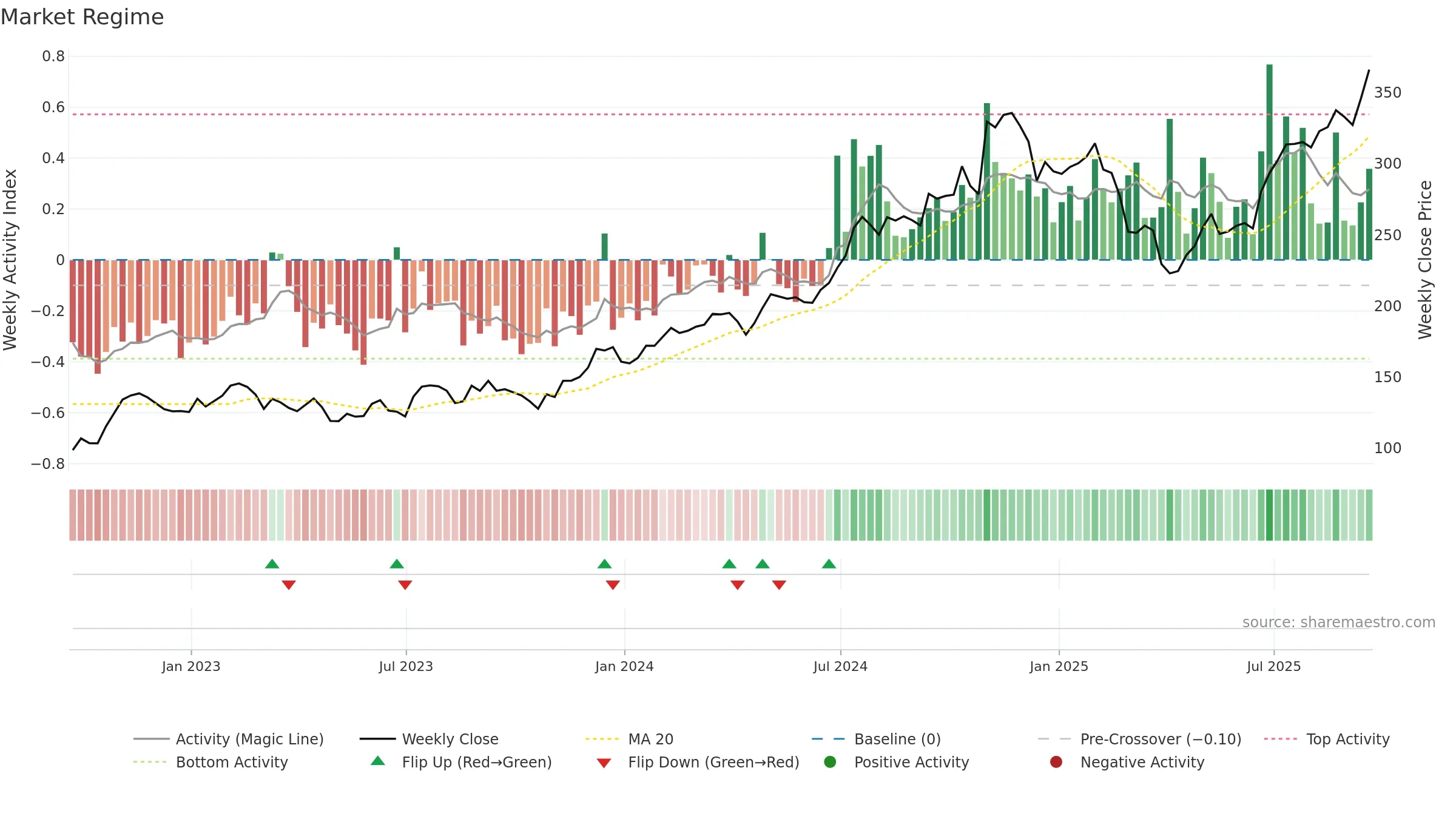Click the Jul 2024 x-axis label

pos(840,667)
